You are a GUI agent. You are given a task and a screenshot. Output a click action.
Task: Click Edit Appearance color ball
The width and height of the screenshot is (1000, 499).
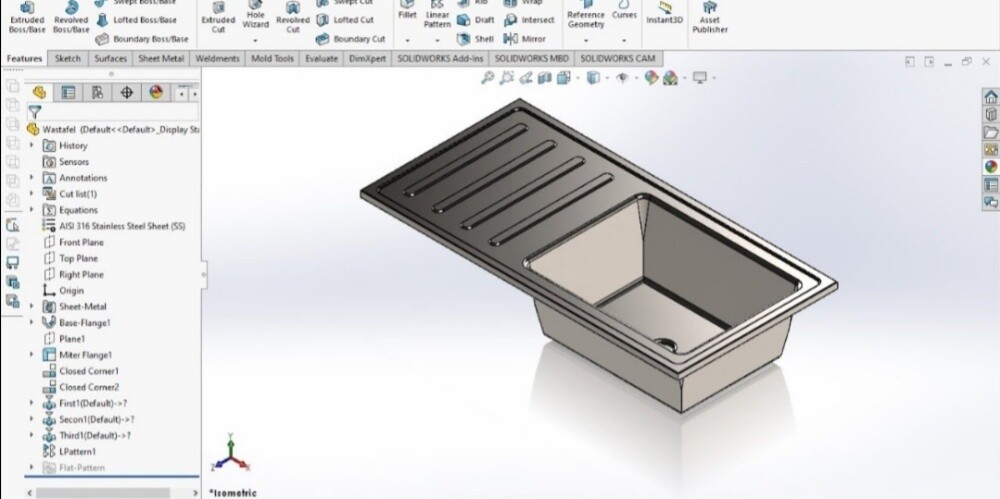[x=651, y=78]
